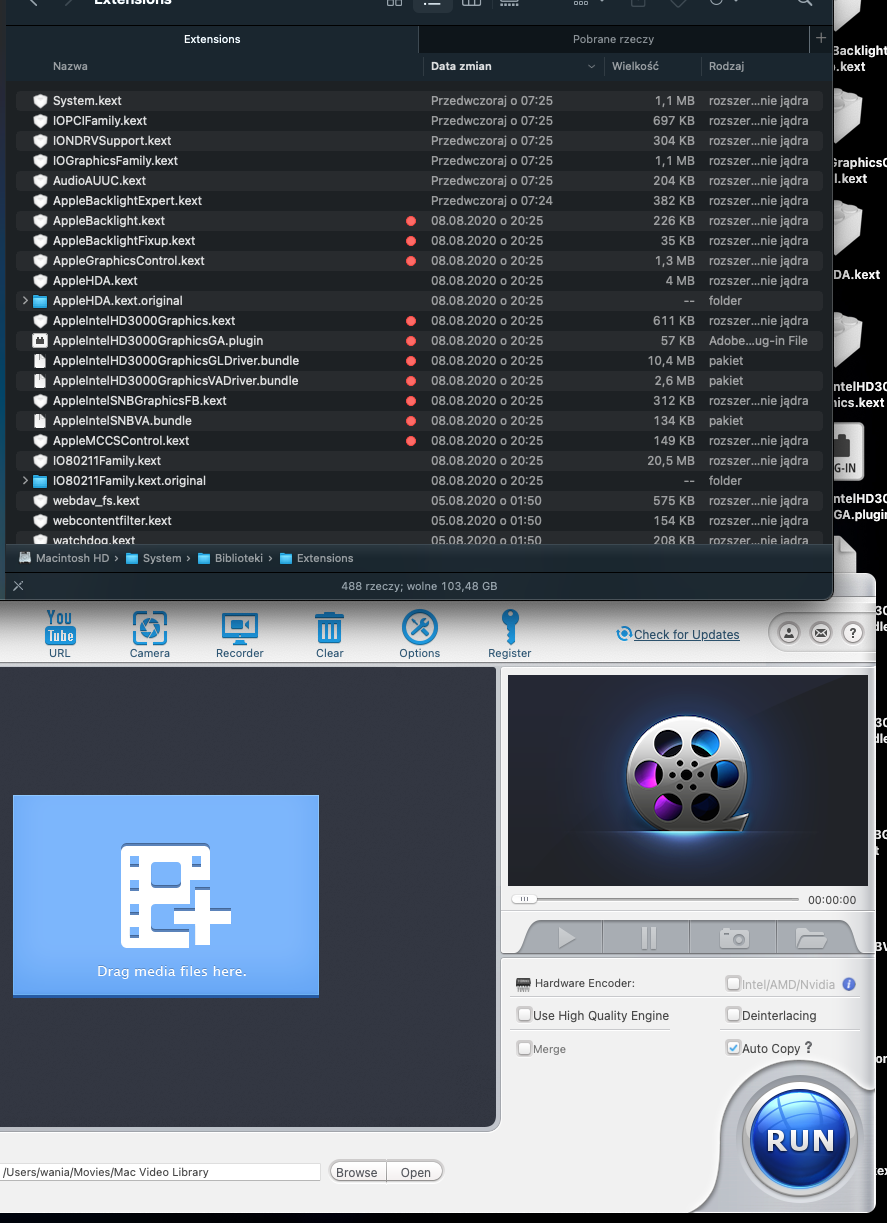Open the YouTube URL downloader
Image resolution: width=887 pixels, height=1223 pixels.
point(60,634)
